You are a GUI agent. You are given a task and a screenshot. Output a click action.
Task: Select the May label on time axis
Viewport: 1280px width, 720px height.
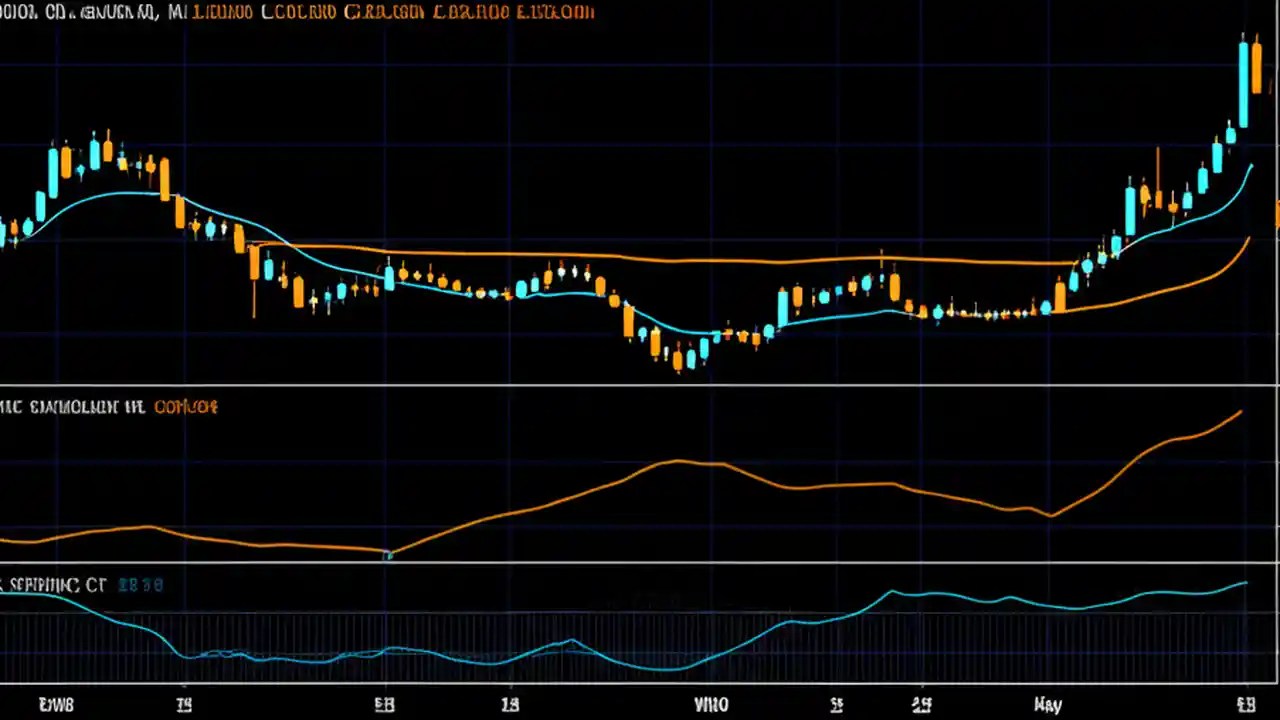tap(1047, 704)
